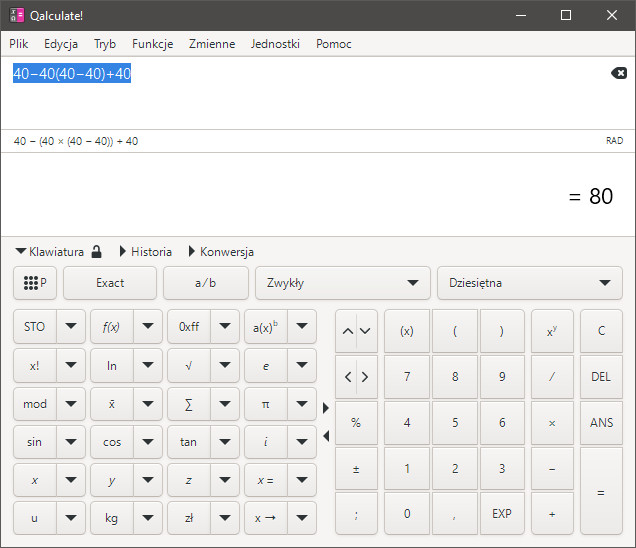Click the lock icon beside Klawiatura
This screenshot has height=548, width=636.
[97, 252]
